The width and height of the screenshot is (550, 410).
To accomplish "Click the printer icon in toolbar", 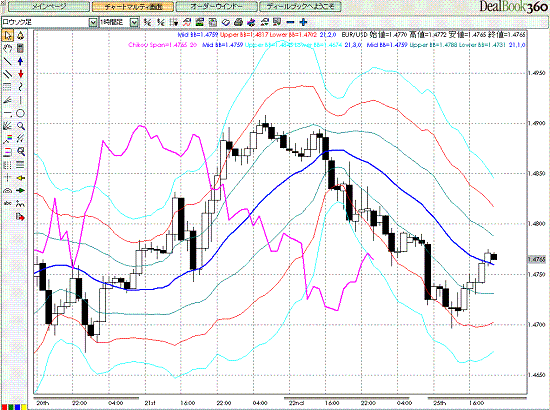I will point(239,22).
